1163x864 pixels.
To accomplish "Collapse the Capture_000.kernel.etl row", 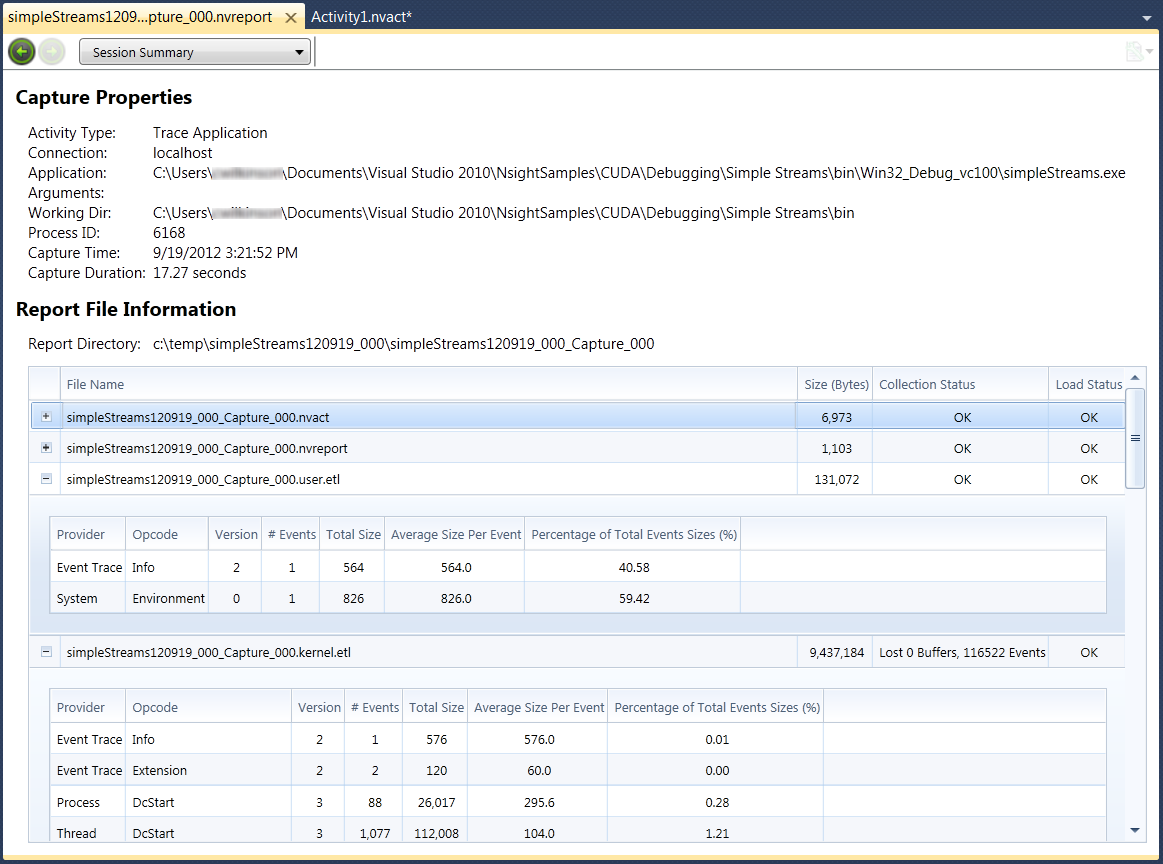I will [46, 652].
